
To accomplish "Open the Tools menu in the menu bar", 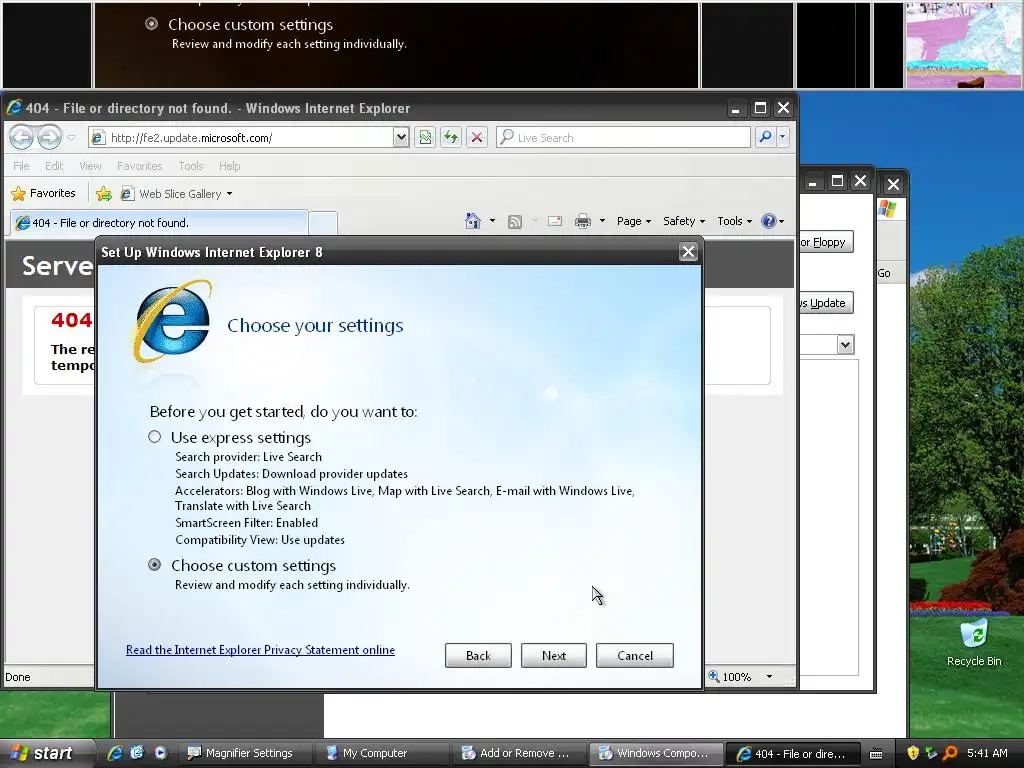I will pos(191,166).
